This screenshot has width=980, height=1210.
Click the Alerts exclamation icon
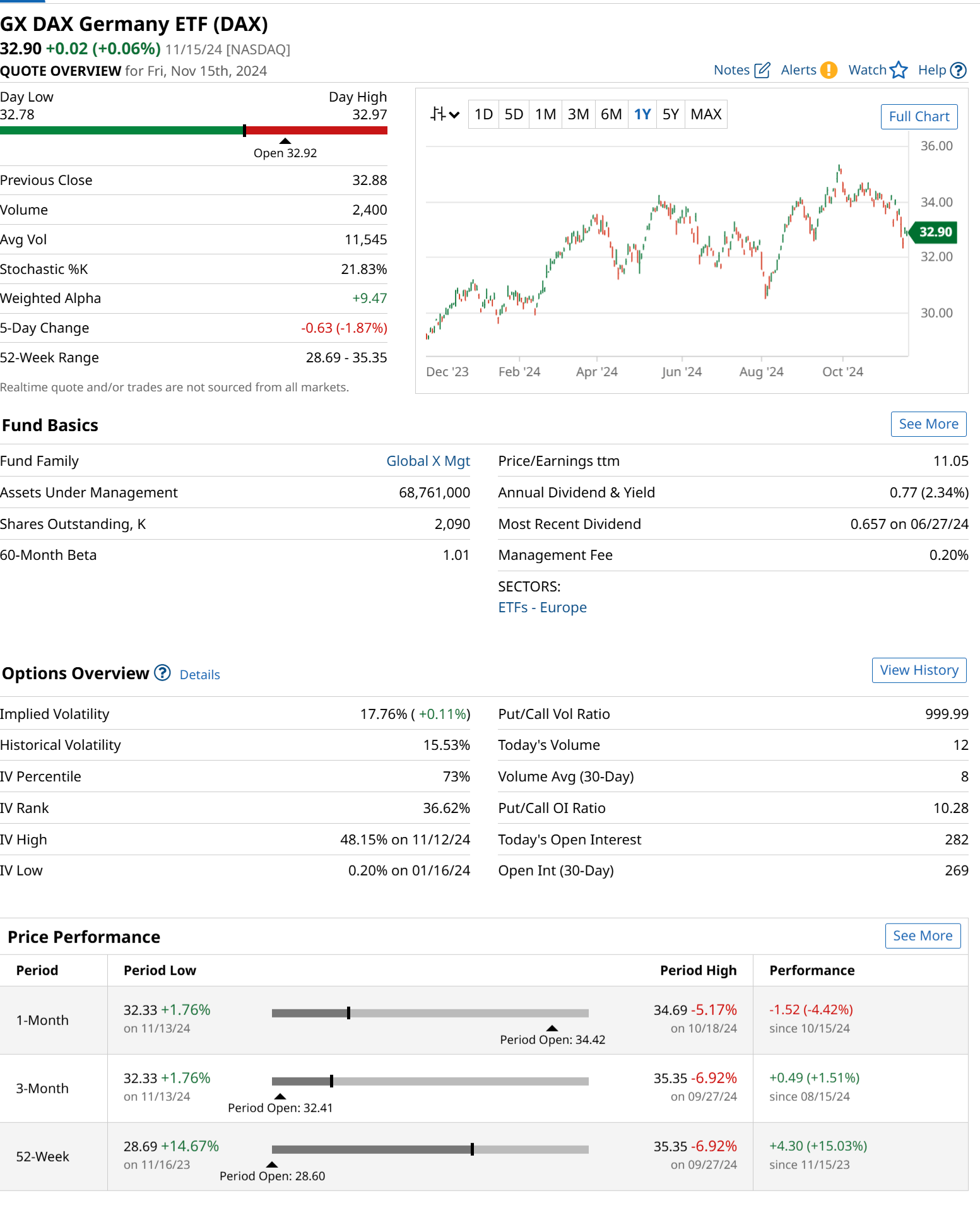click(829, 70)
